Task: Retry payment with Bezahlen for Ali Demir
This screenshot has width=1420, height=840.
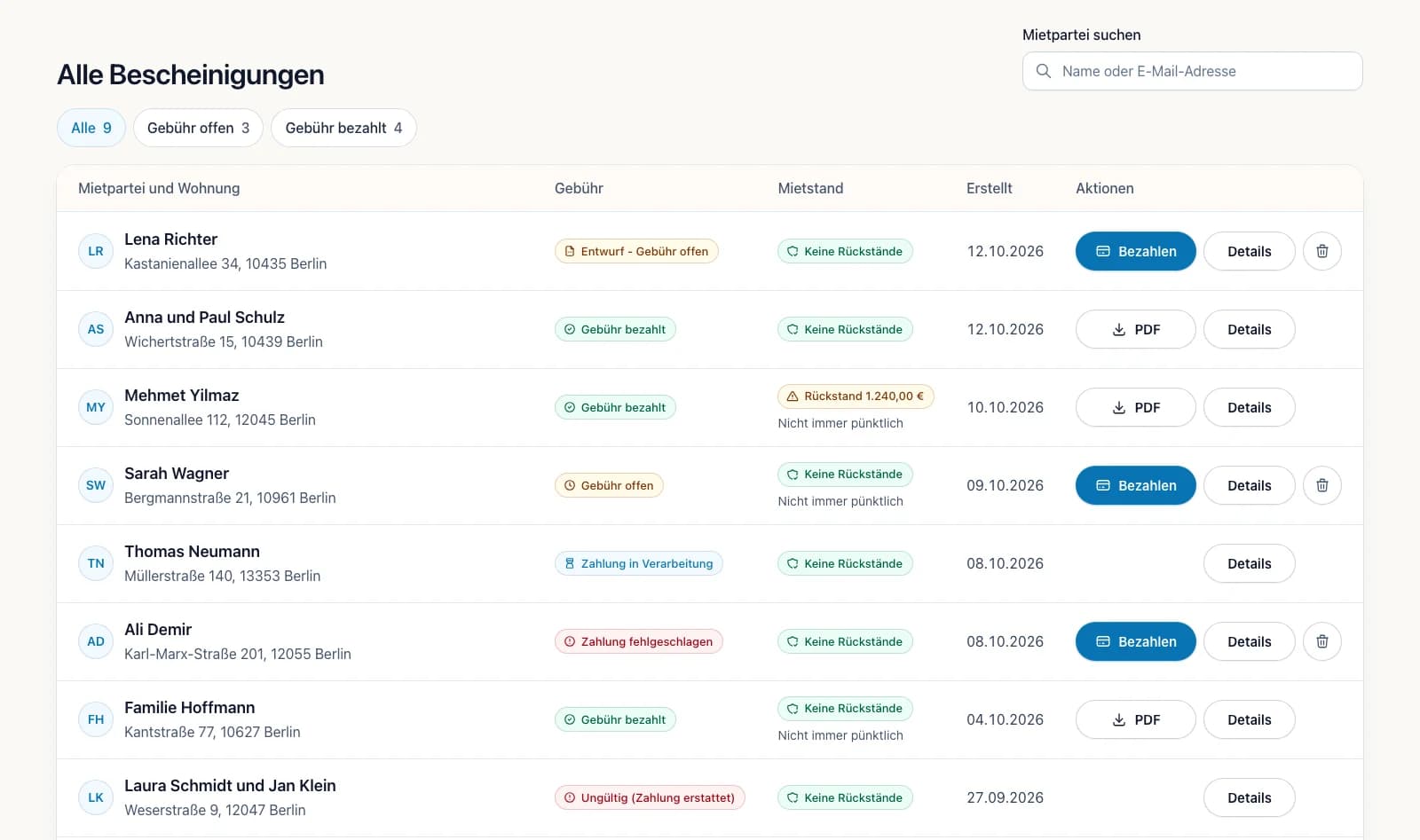Action: pos(1135,641)
